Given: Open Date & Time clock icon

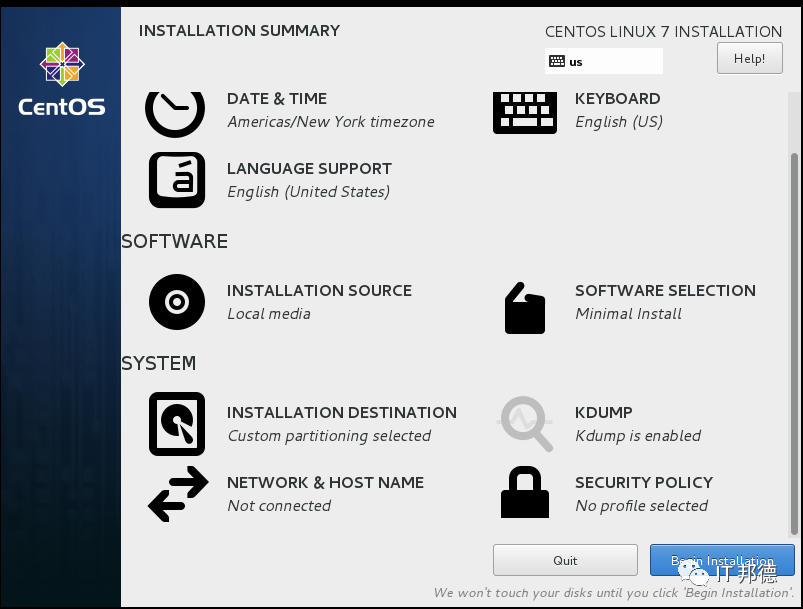Looking at the screenshot, I should [x=175, y=114].
